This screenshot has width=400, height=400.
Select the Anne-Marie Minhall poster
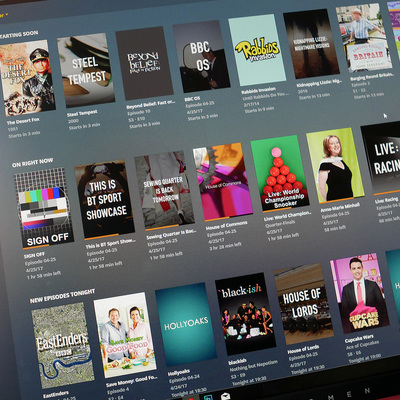(x=335, y=165)
